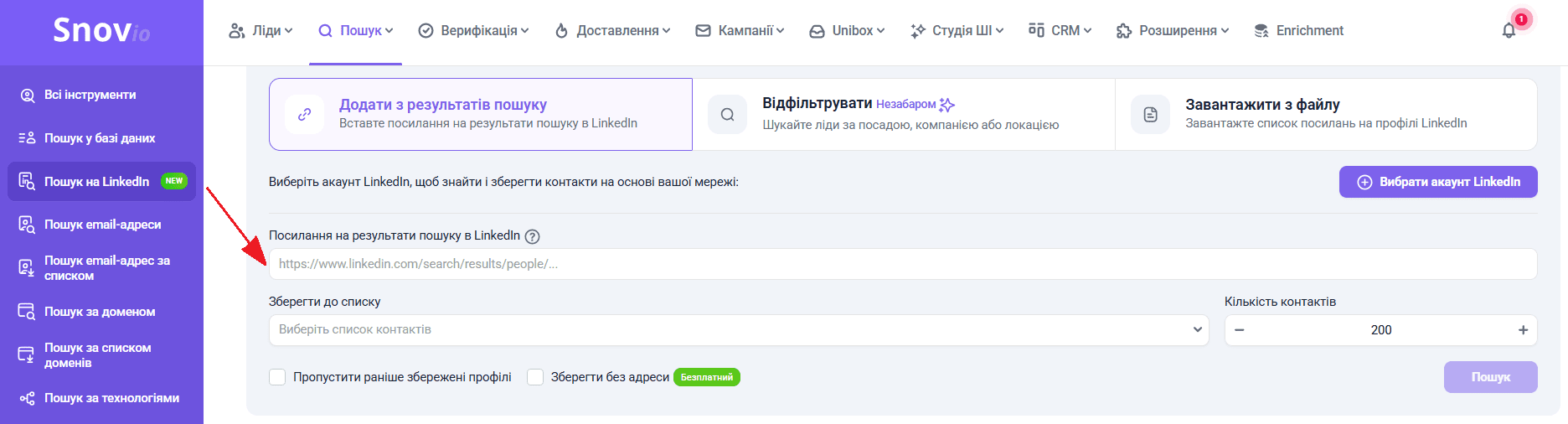Viewport: 1568px width, 424px height.
Task: Click the Пошук за списком доменів sidebar icon
Action: (x=28, y=355)
